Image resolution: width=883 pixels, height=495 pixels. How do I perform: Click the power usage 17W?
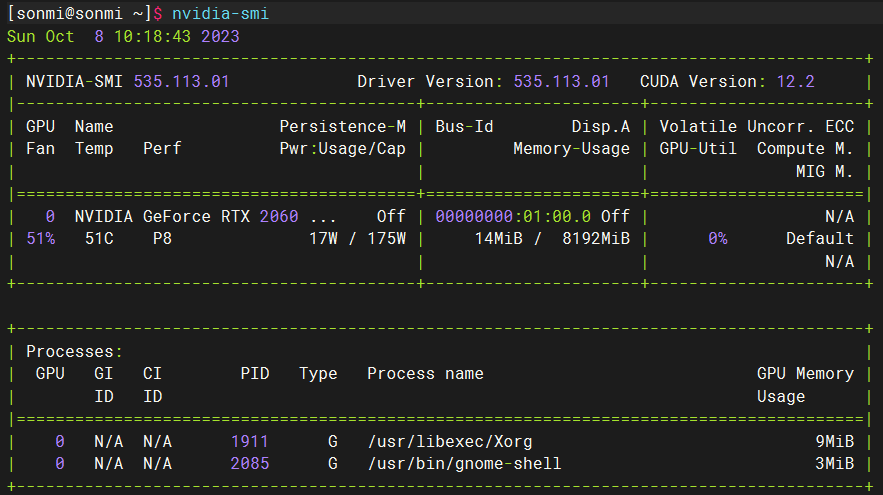[323, 239]
